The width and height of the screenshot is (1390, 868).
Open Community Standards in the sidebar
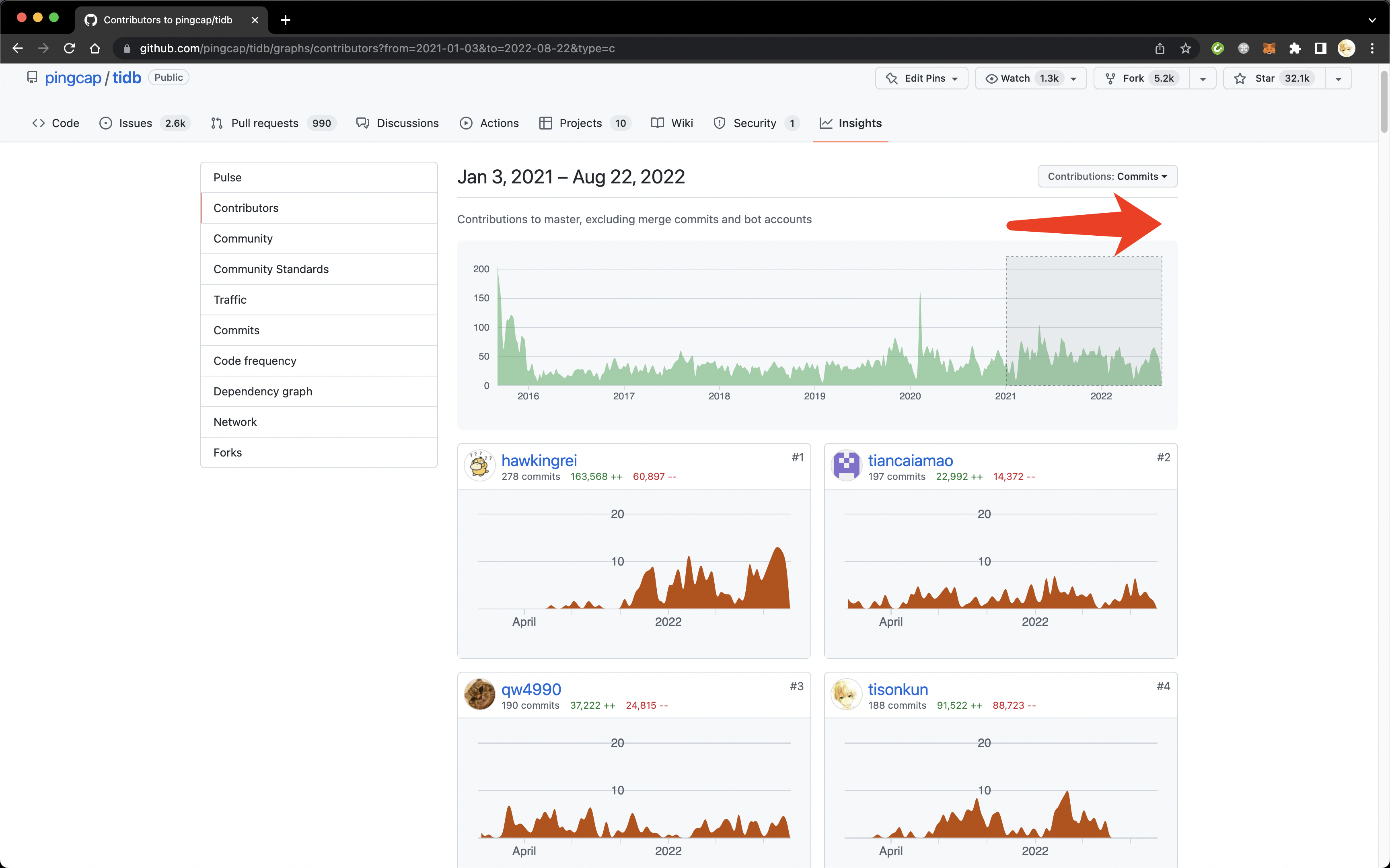coord(319,269)
